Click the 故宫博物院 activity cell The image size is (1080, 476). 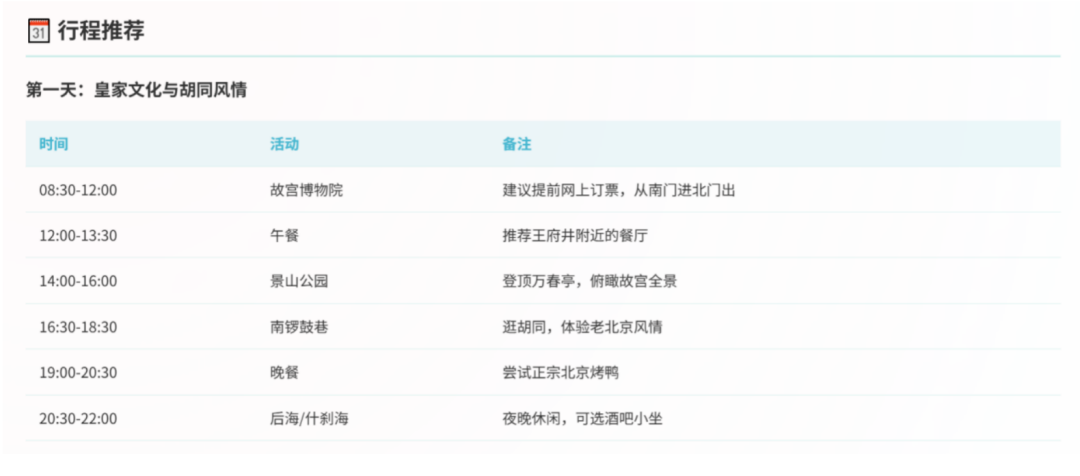[307, 190]
